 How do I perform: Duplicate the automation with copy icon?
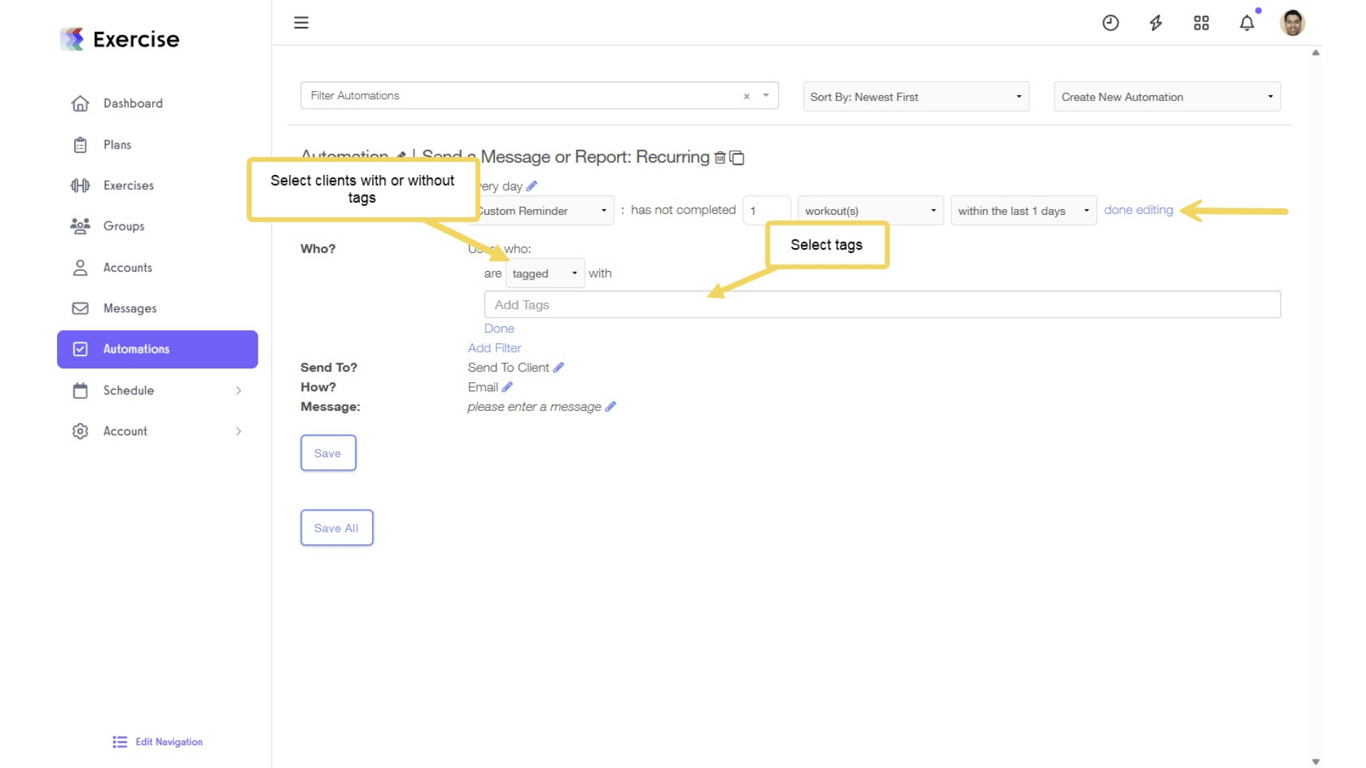[737, 158]
